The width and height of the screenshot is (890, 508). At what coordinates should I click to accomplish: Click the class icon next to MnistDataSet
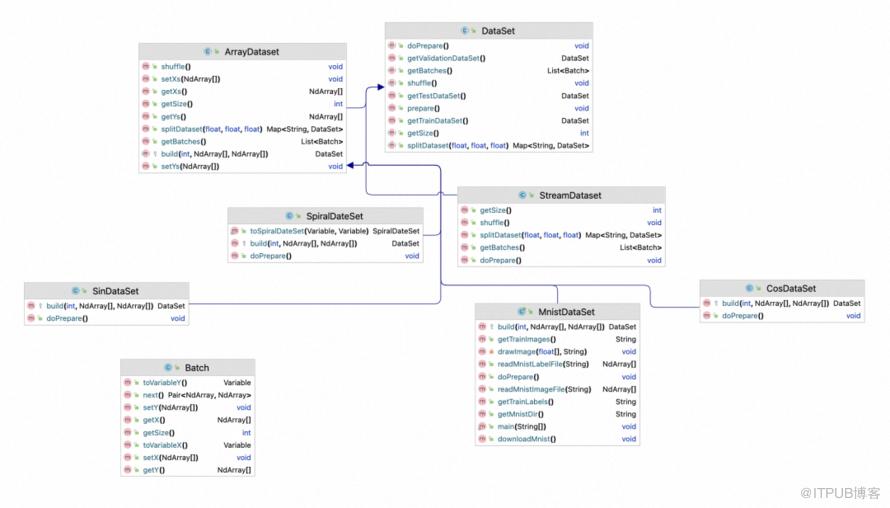point(522,312)
